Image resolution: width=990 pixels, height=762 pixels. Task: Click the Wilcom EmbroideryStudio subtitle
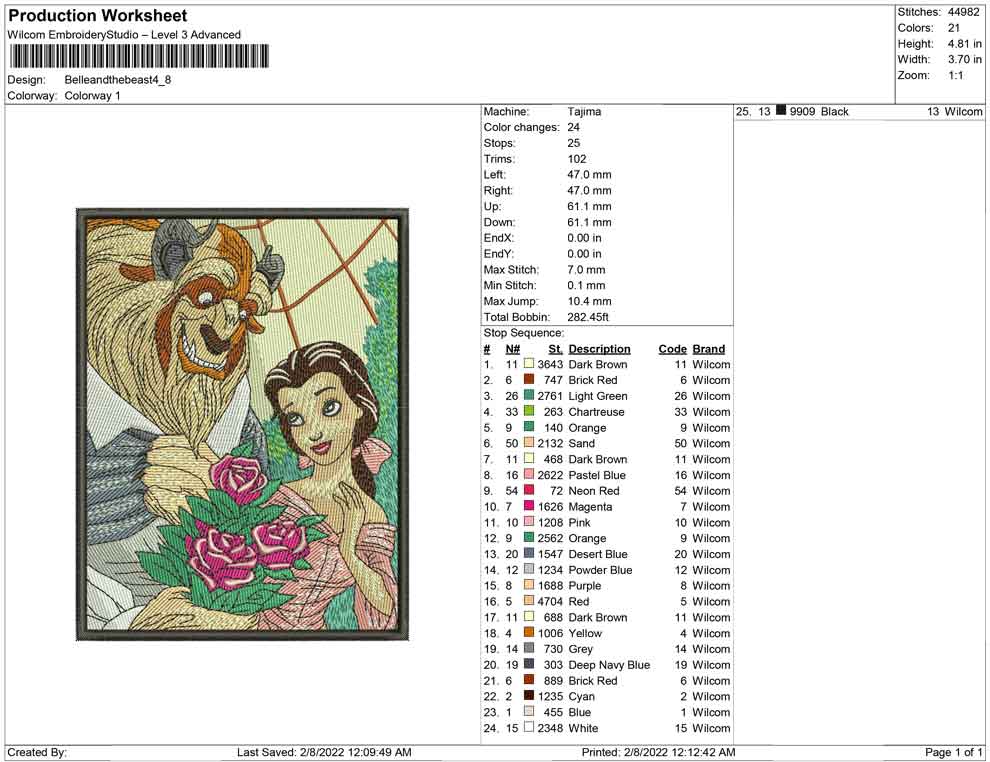(124, 35)
